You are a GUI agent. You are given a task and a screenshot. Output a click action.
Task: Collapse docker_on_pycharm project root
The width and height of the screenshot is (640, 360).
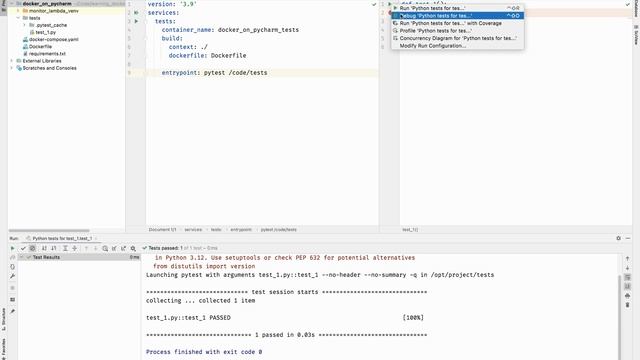click(x=12, y=4)
